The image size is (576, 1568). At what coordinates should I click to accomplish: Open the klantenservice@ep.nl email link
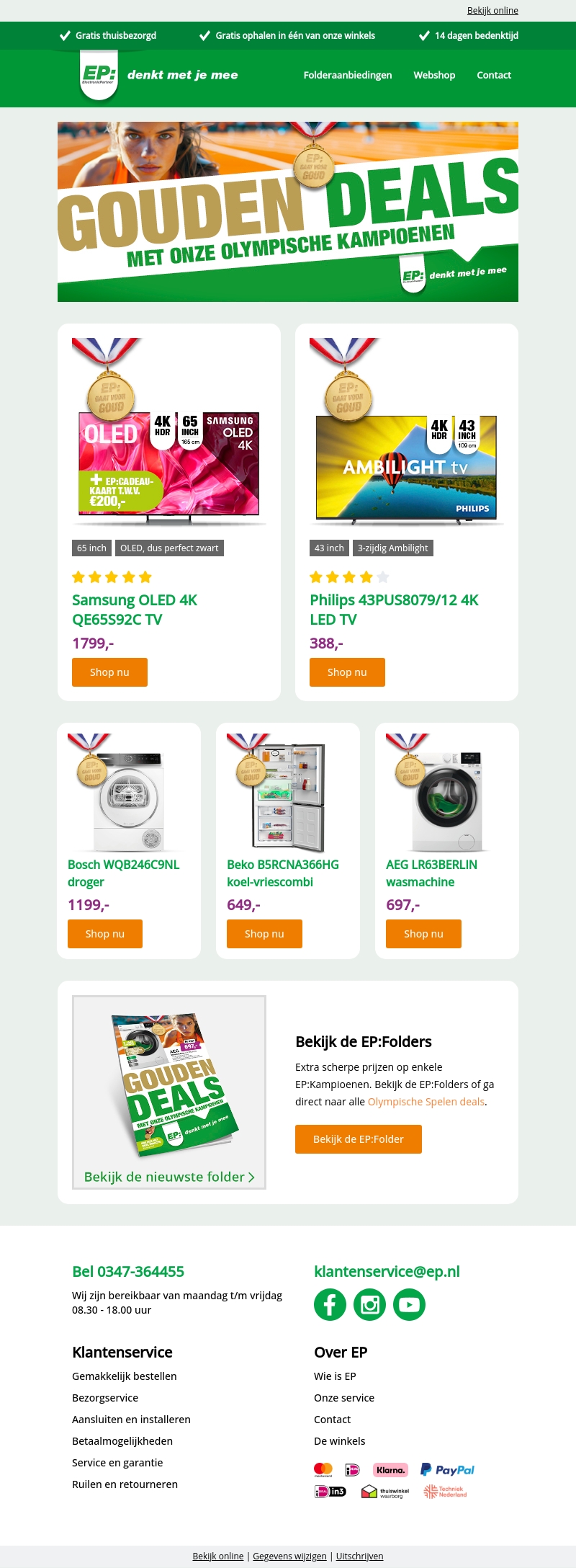(x=387, y=1271)
